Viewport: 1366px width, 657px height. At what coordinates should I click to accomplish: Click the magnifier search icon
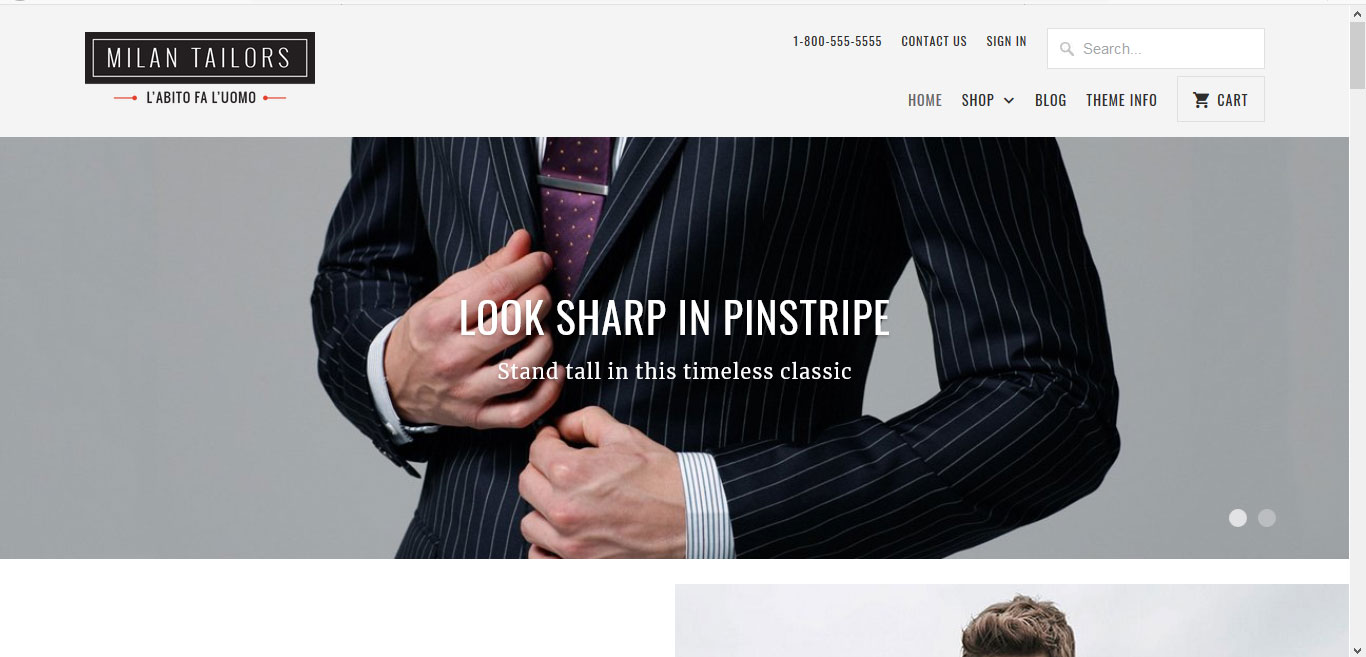[x=1067, y=49]
